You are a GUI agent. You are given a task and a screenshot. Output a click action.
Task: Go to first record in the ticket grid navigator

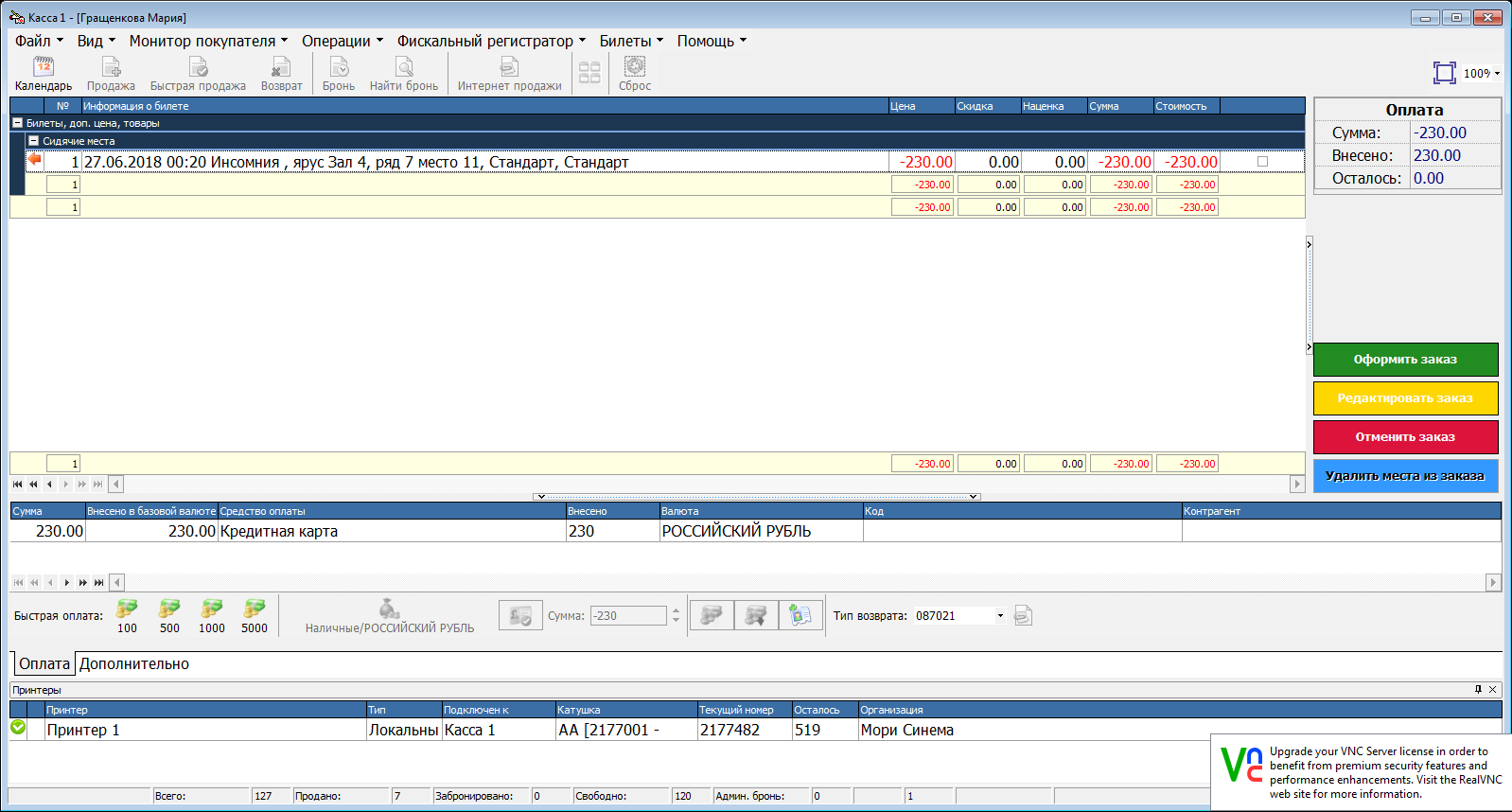click(18, 484)
